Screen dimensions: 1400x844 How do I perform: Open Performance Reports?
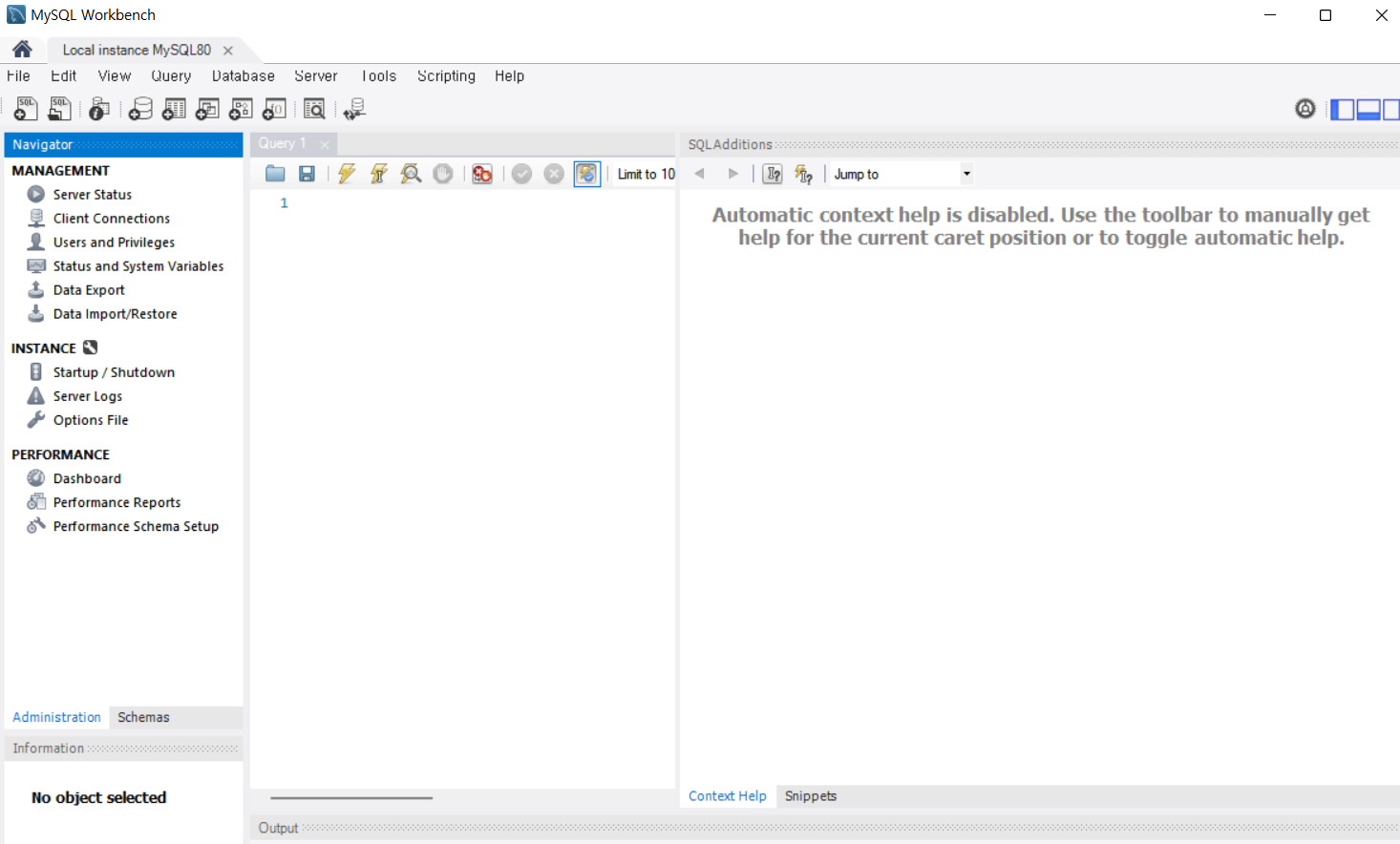coord(117,502)
